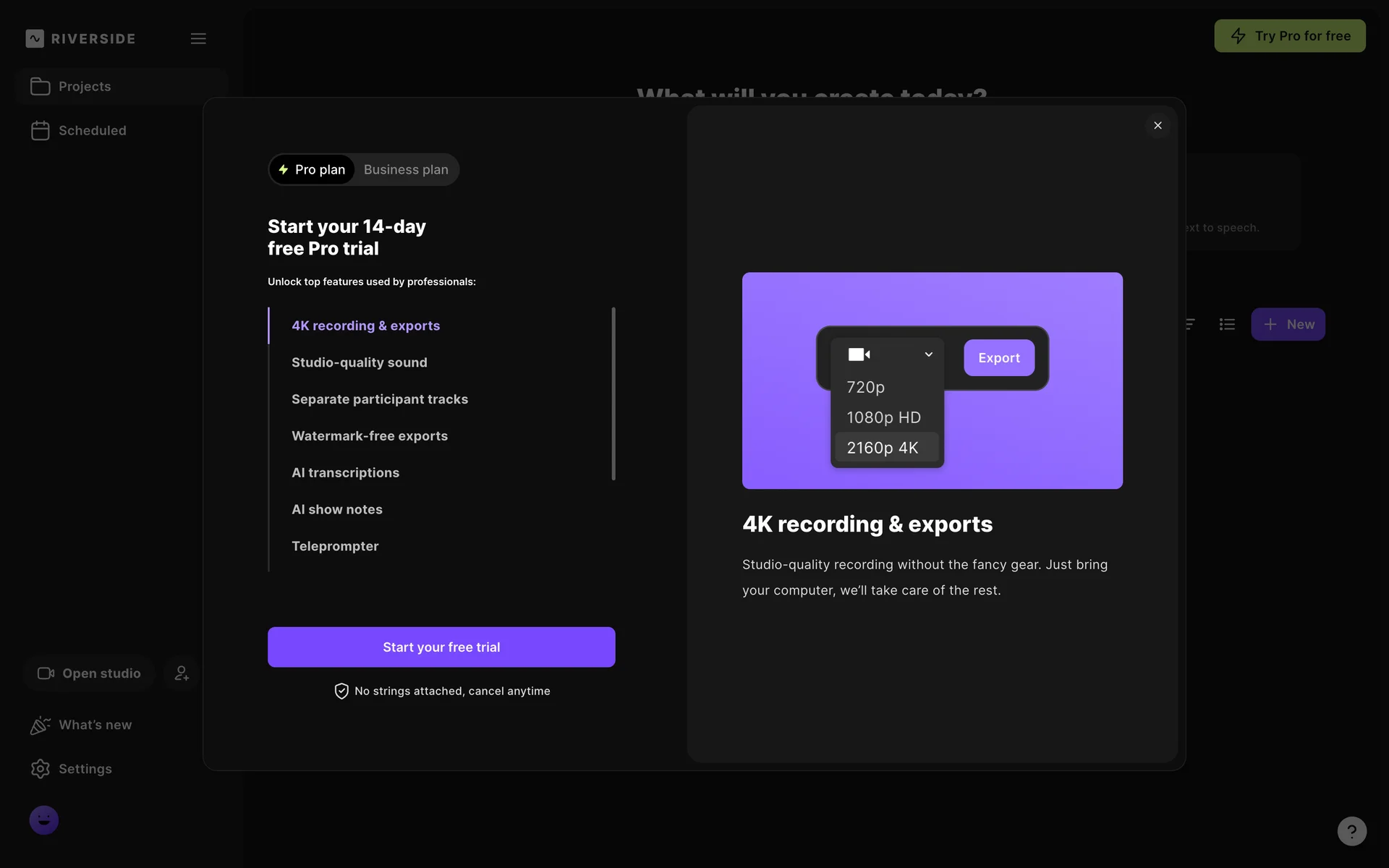1389x868 pixels.
Task: Pick 1080p HD from resolution list
Action: click(x=883, y=417)
